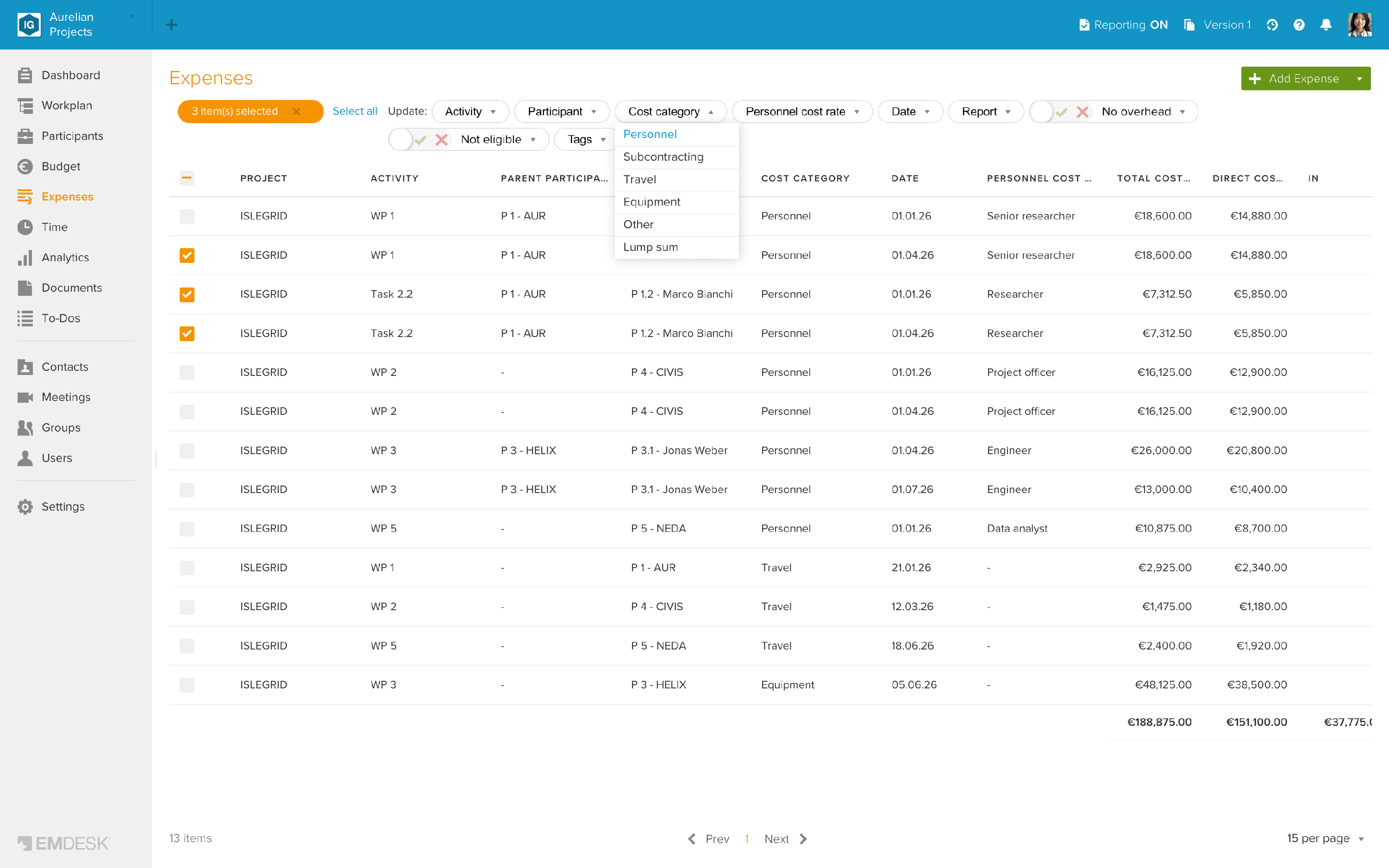
Task: Check the Equipment expense row
Action: click(x=187, y=685)
